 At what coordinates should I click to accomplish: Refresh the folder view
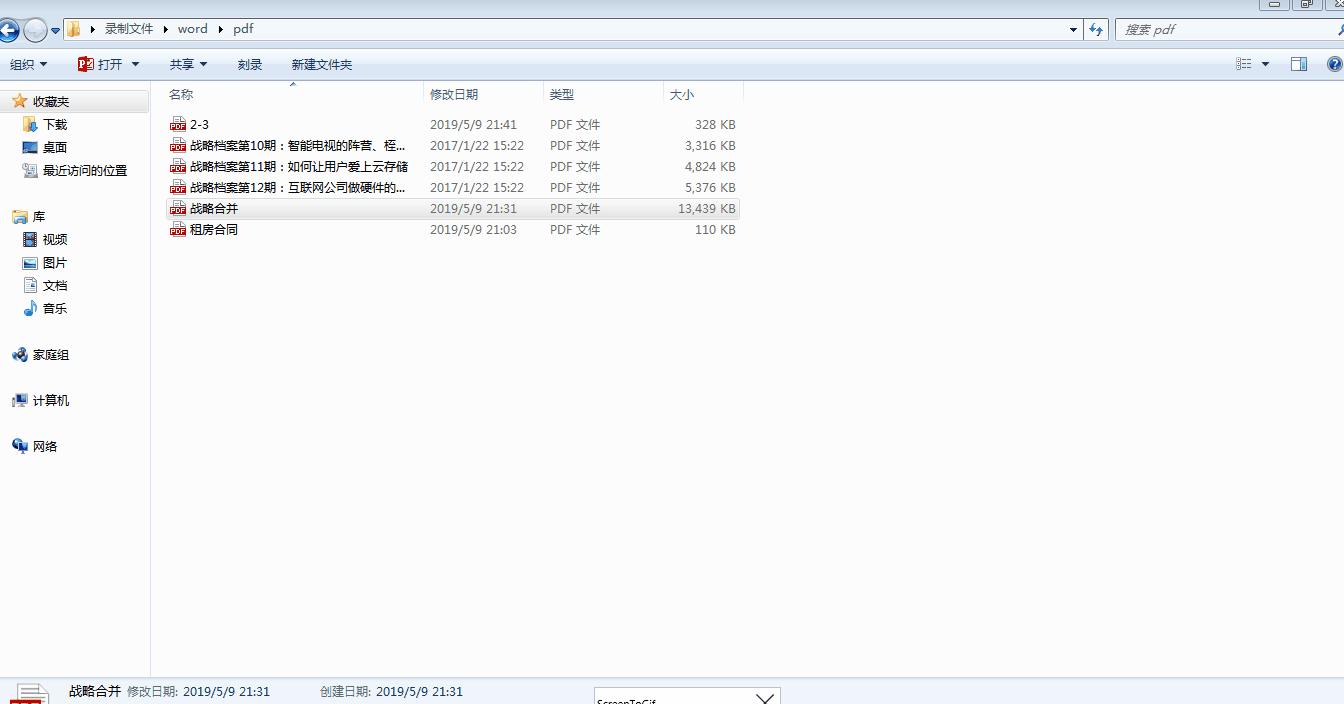[x=1096, y=30]
